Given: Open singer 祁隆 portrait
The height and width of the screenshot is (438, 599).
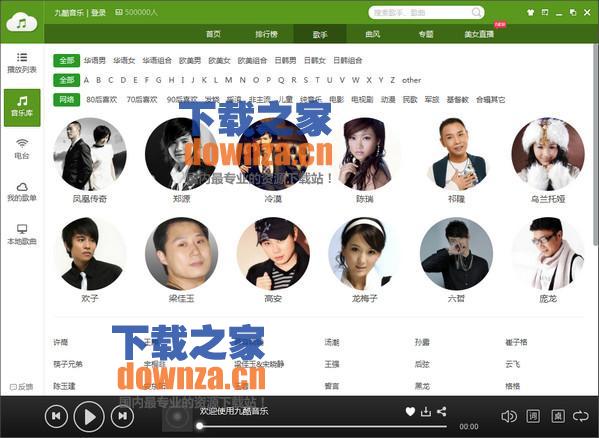Looking at the screenshot, I should (457, 154).
